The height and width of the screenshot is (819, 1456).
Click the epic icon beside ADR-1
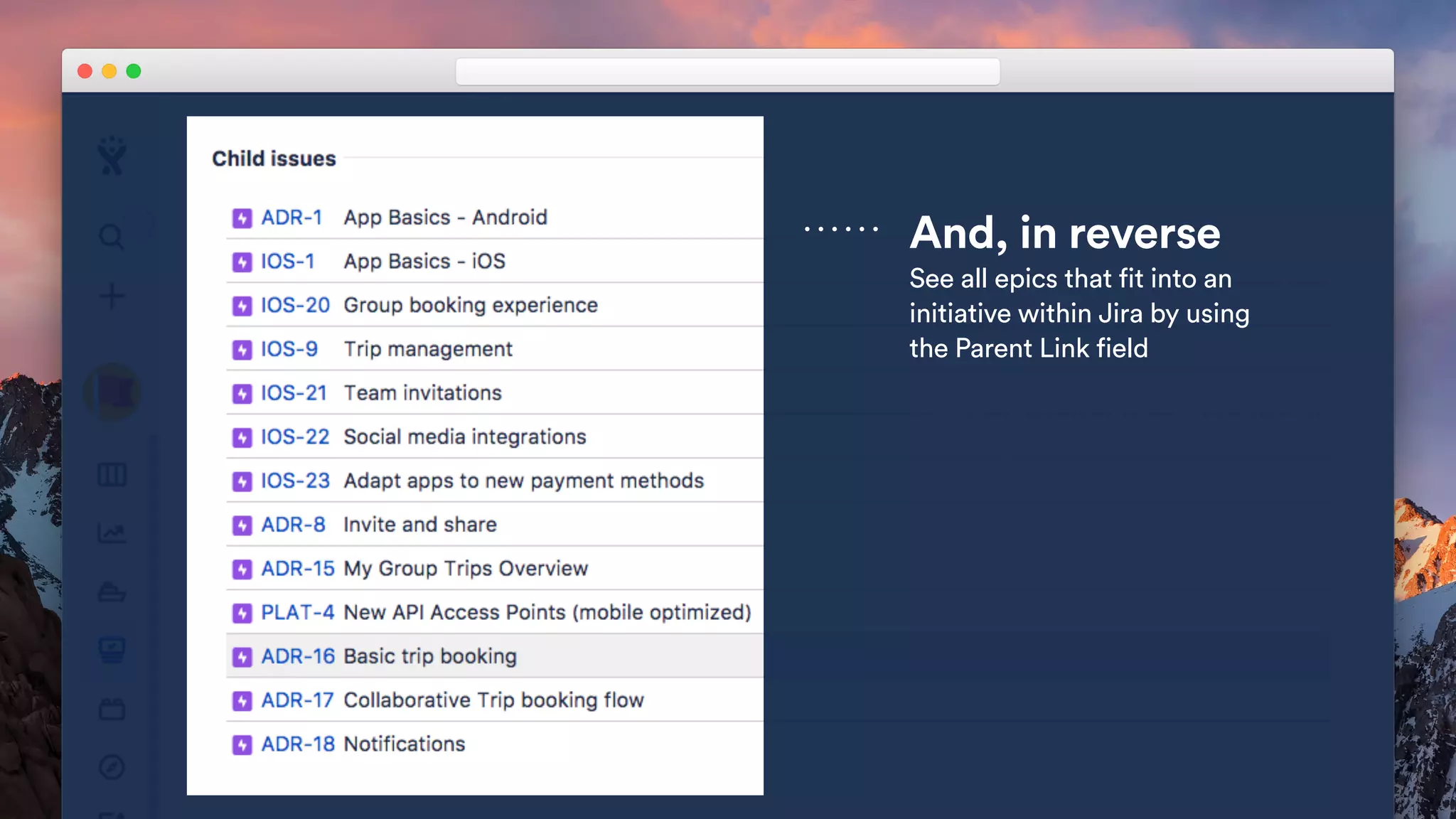coord(242,218)
